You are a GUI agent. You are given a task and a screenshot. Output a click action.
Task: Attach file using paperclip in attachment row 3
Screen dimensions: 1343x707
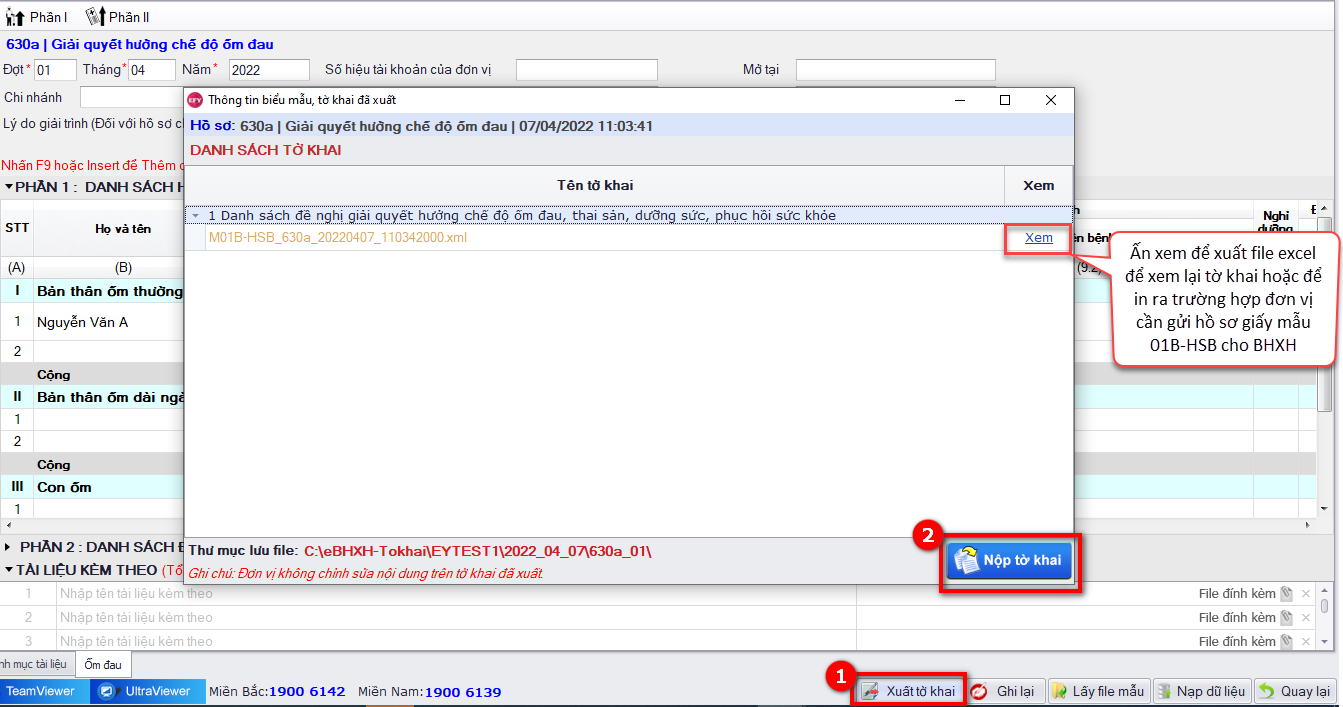1286,641
